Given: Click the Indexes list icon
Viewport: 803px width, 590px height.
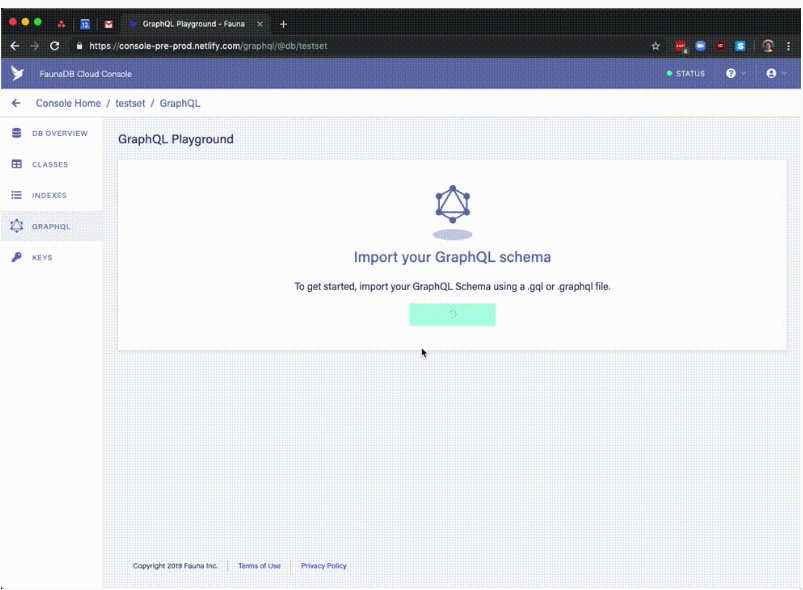Looking at the screenshot, I should 16,195.
